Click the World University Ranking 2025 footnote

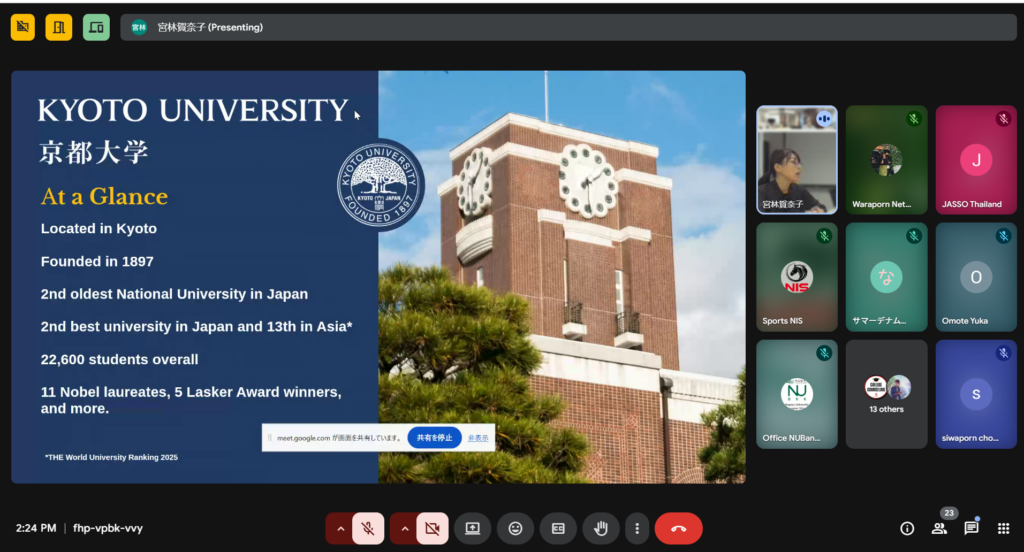click(x=111, y=457)
